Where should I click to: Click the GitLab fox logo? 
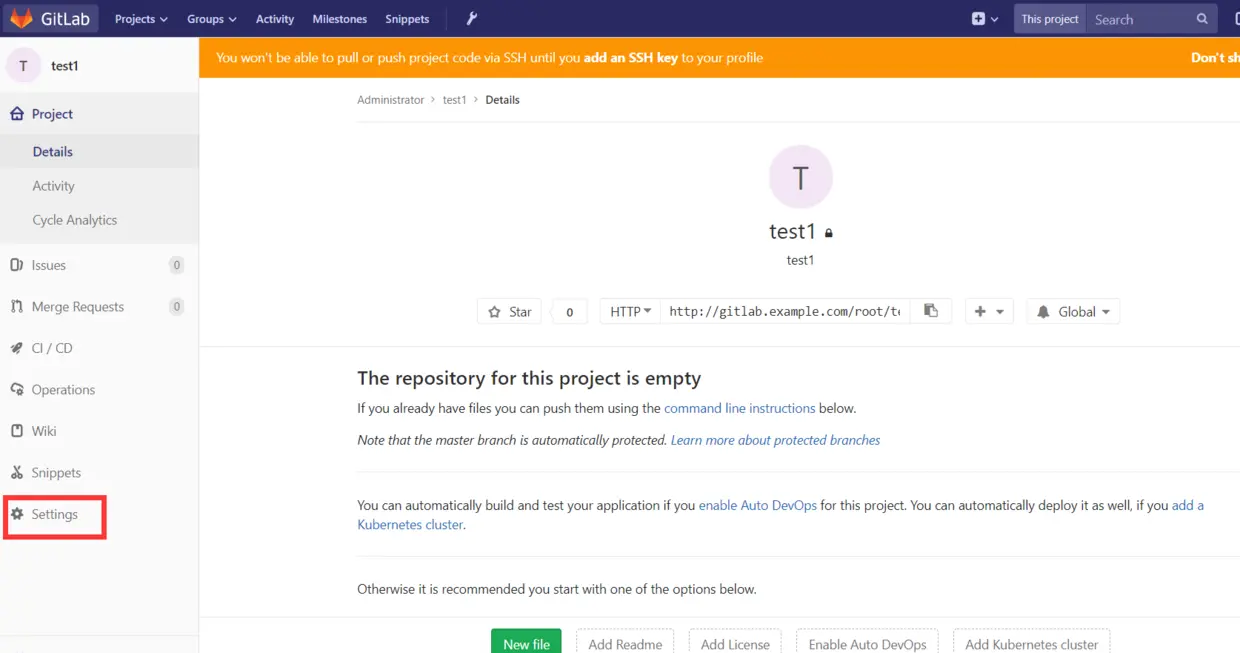[21, 19]
